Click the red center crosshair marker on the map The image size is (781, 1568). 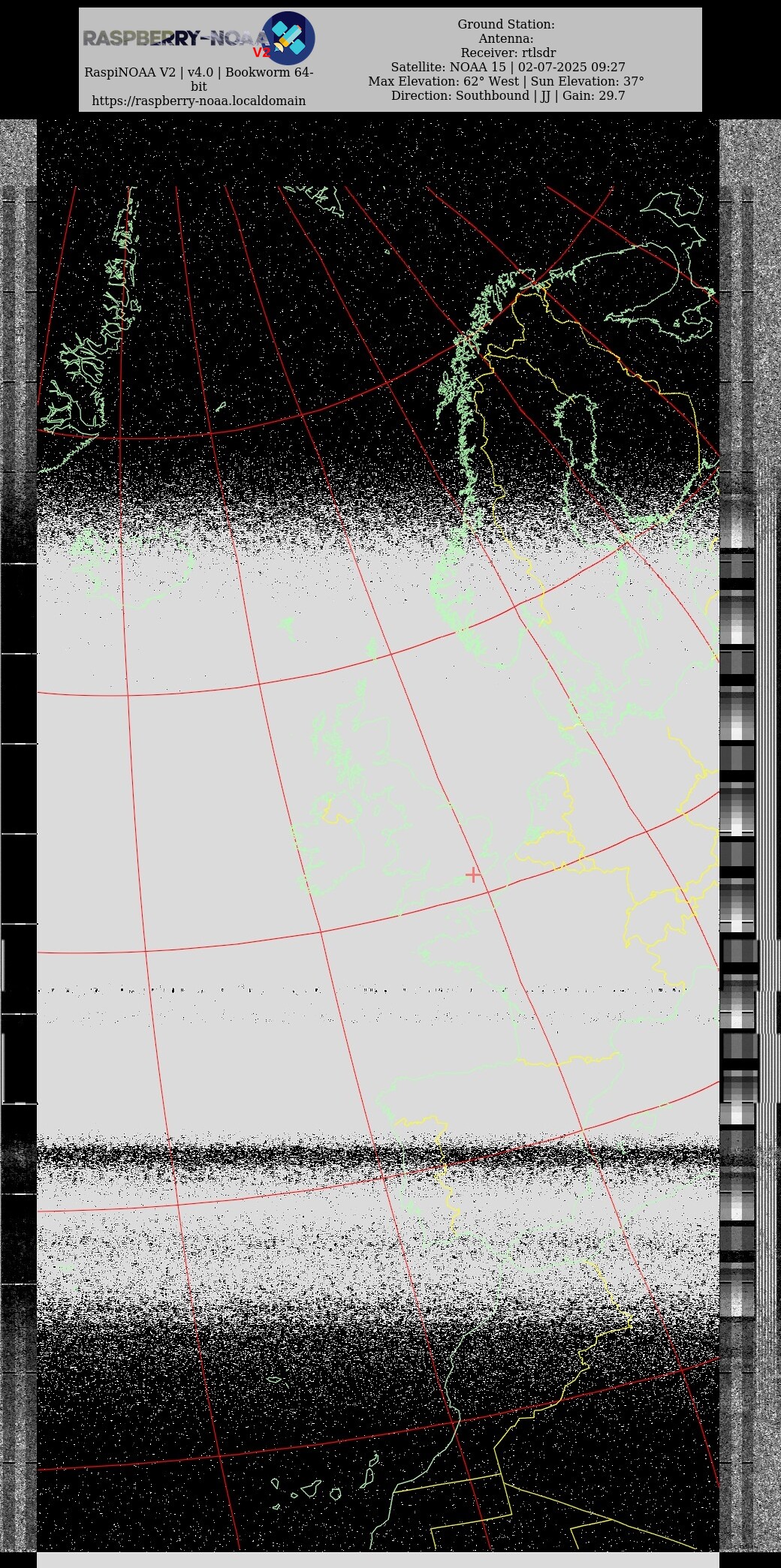[473, 874]
